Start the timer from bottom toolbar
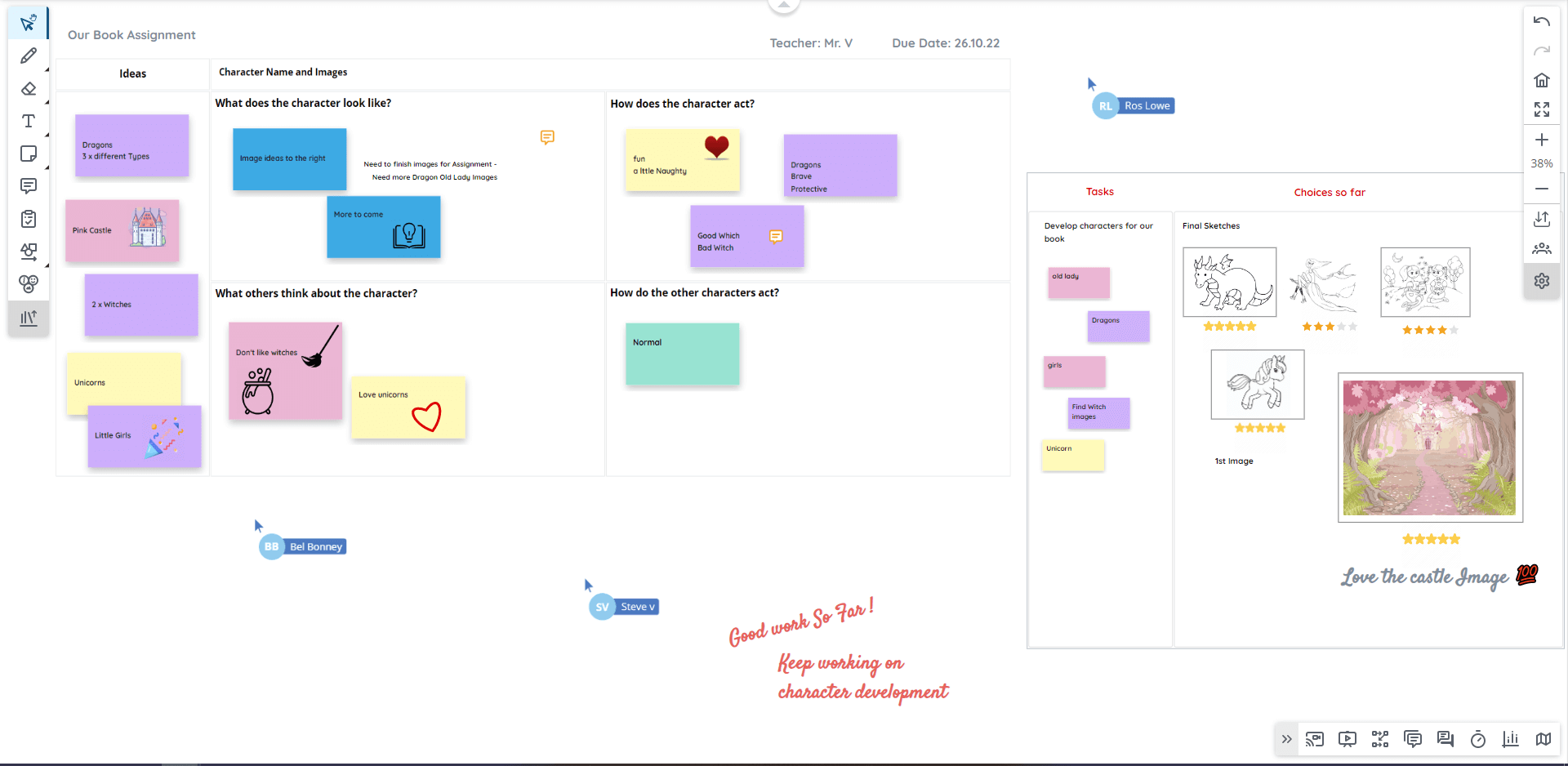Screen dimensions: 1568x766 [1478, 740]
